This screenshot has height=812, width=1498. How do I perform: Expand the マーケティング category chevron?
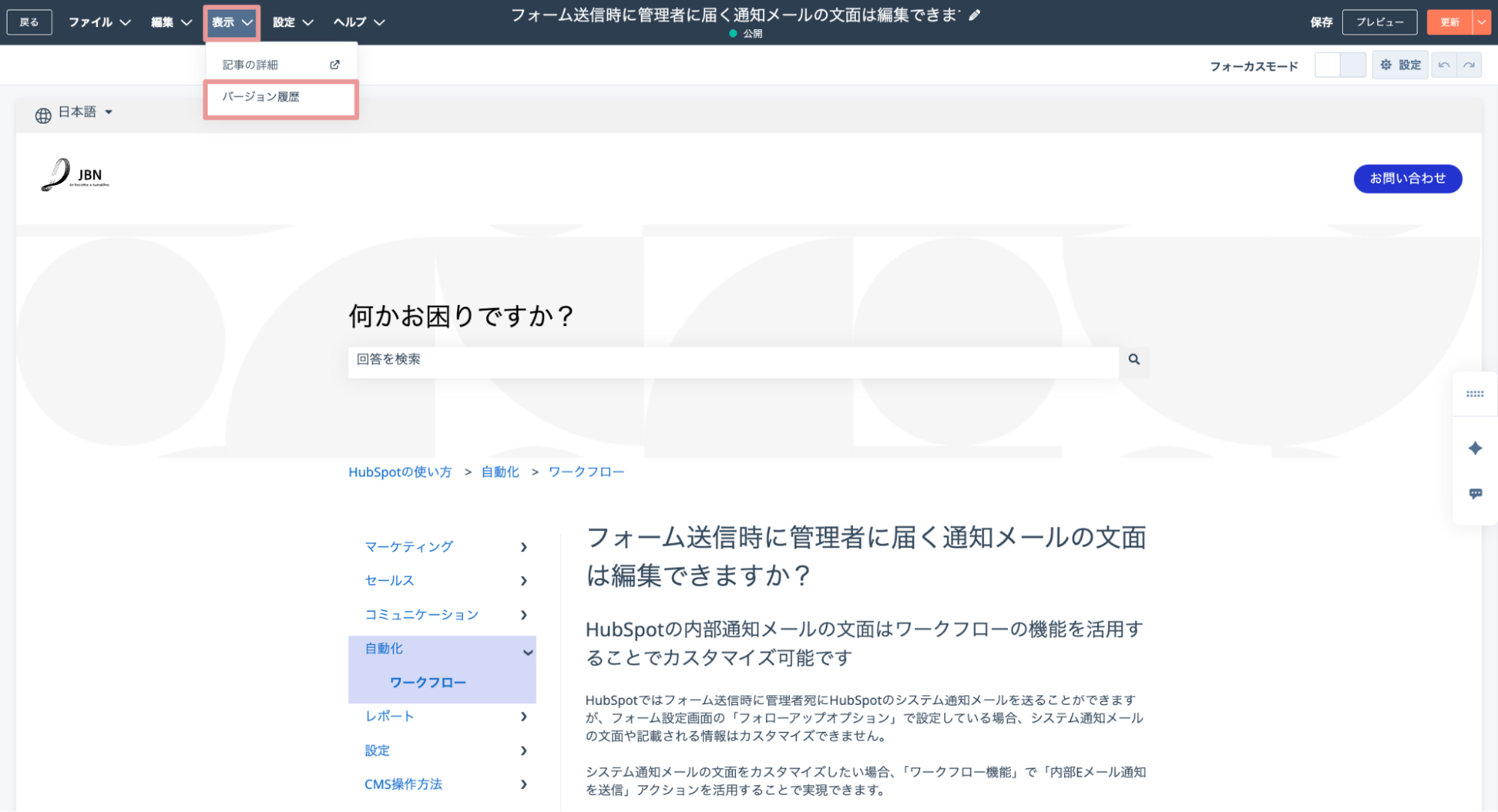click(x=523, y=547)
